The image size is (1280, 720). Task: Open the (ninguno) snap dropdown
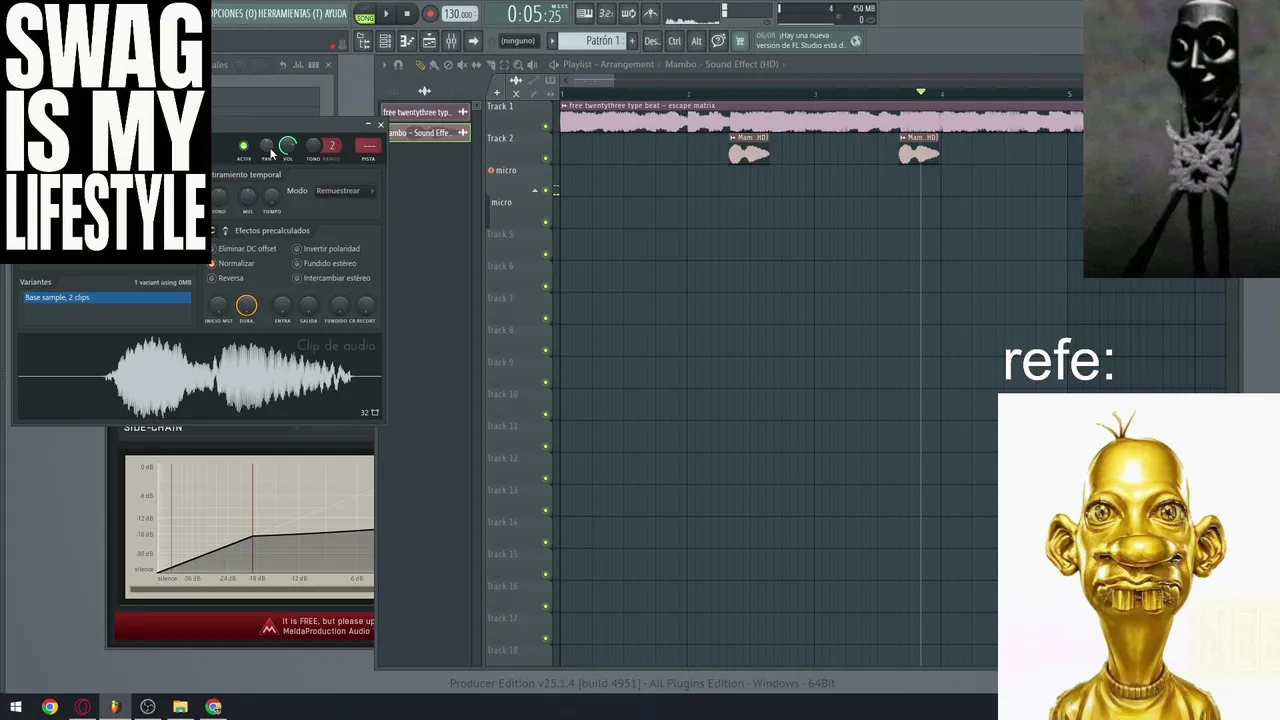(x=518, y=41)
